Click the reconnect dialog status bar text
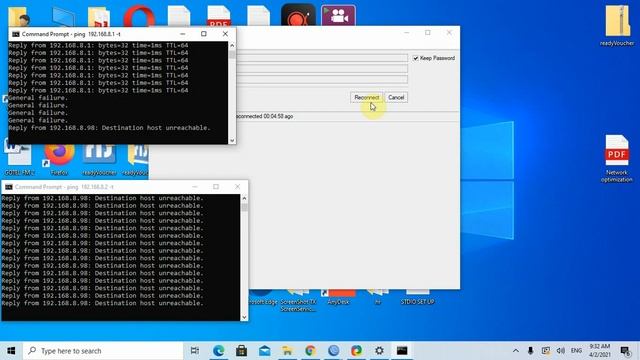Screen dimensions: 640x360 pyautogui.click(x=264, y=116)
